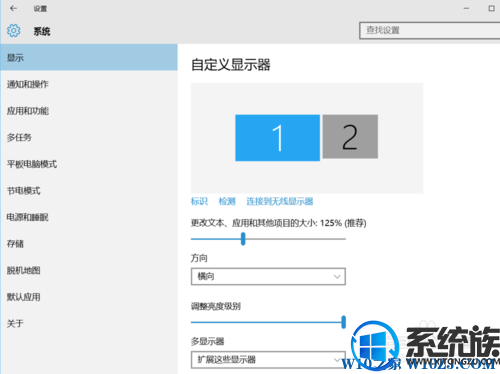This screenshot has height=374, width=500.
Task: Open 脱机地图 settings page
Action: click(x=89, y=270)
